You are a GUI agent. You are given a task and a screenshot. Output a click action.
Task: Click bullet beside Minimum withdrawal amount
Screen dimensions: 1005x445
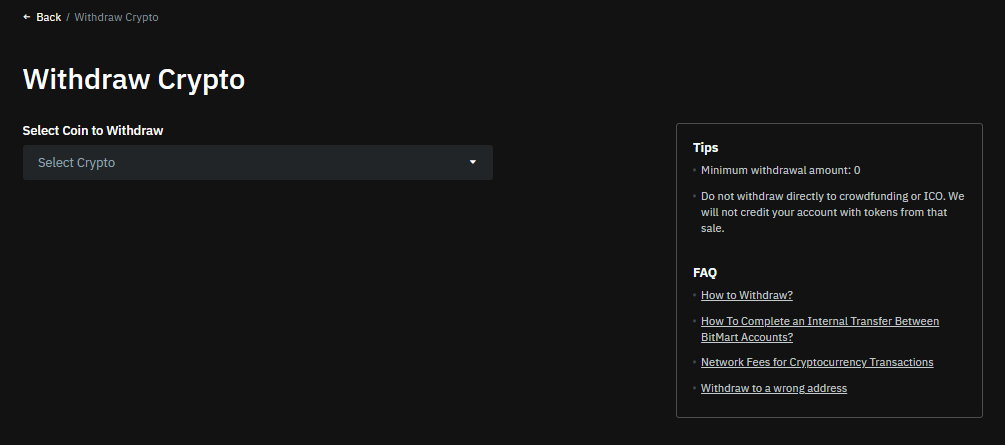click(694, 171)
